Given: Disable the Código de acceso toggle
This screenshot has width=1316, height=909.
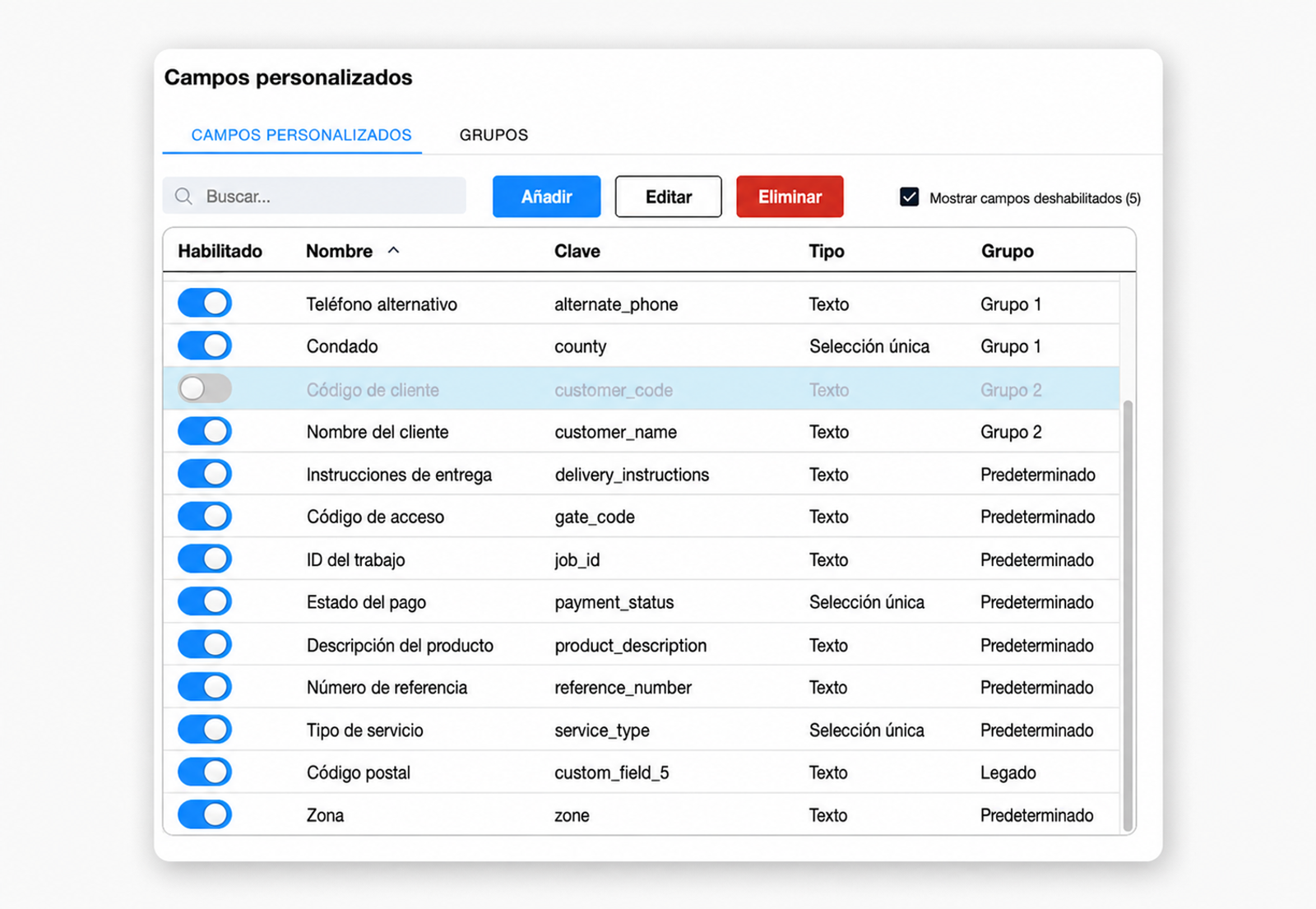Looking at the screenshot, I should 205,517.
